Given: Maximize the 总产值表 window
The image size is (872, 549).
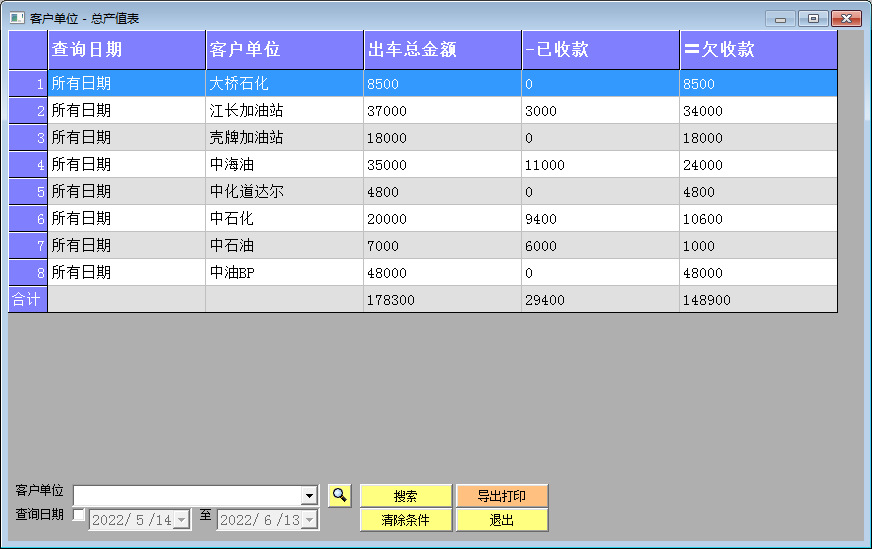Looking at the screenshot, I should [x=813, y=19].
